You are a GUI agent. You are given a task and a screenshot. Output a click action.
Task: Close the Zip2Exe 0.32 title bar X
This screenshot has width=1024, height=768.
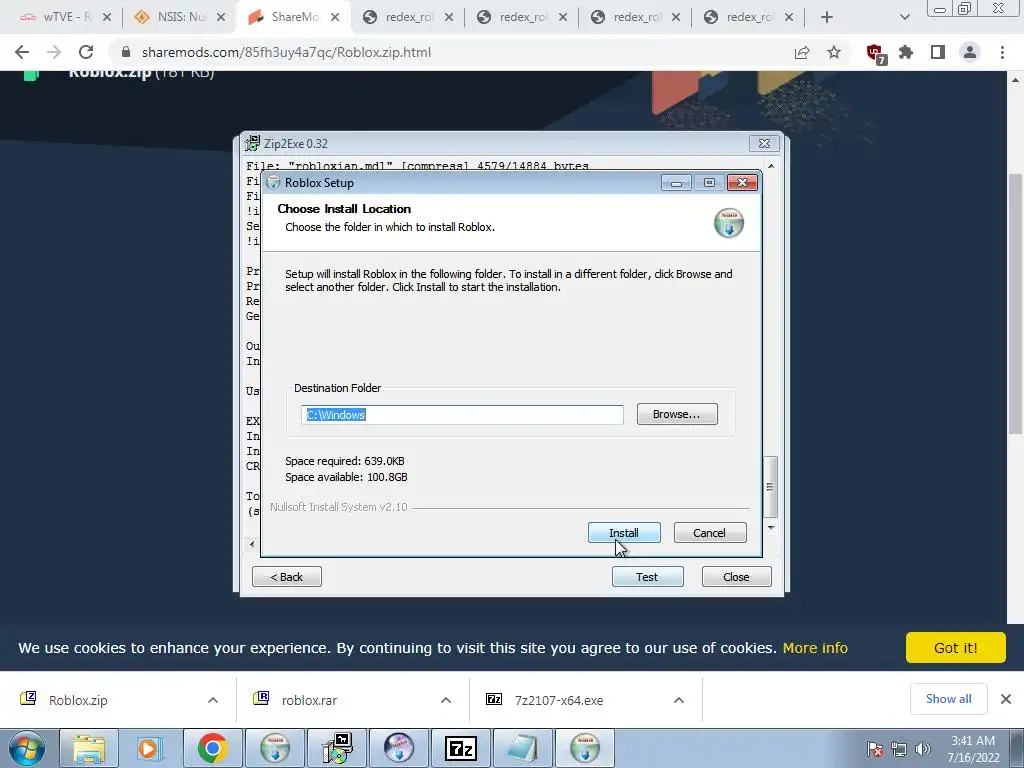pos(764,143)
